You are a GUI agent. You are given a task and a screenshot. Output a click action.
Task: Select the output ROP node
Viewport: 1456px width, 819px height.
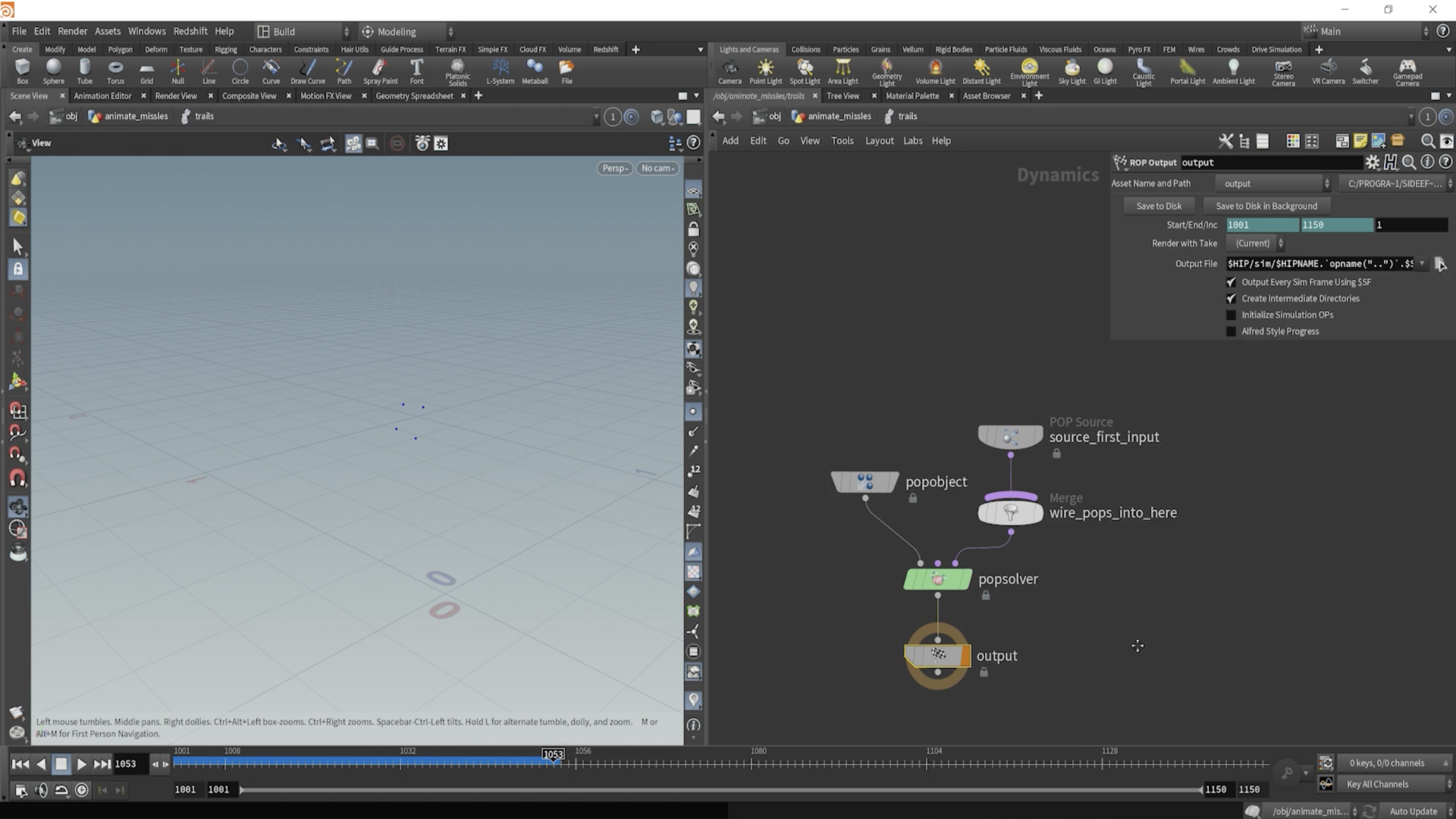(937, 655)
